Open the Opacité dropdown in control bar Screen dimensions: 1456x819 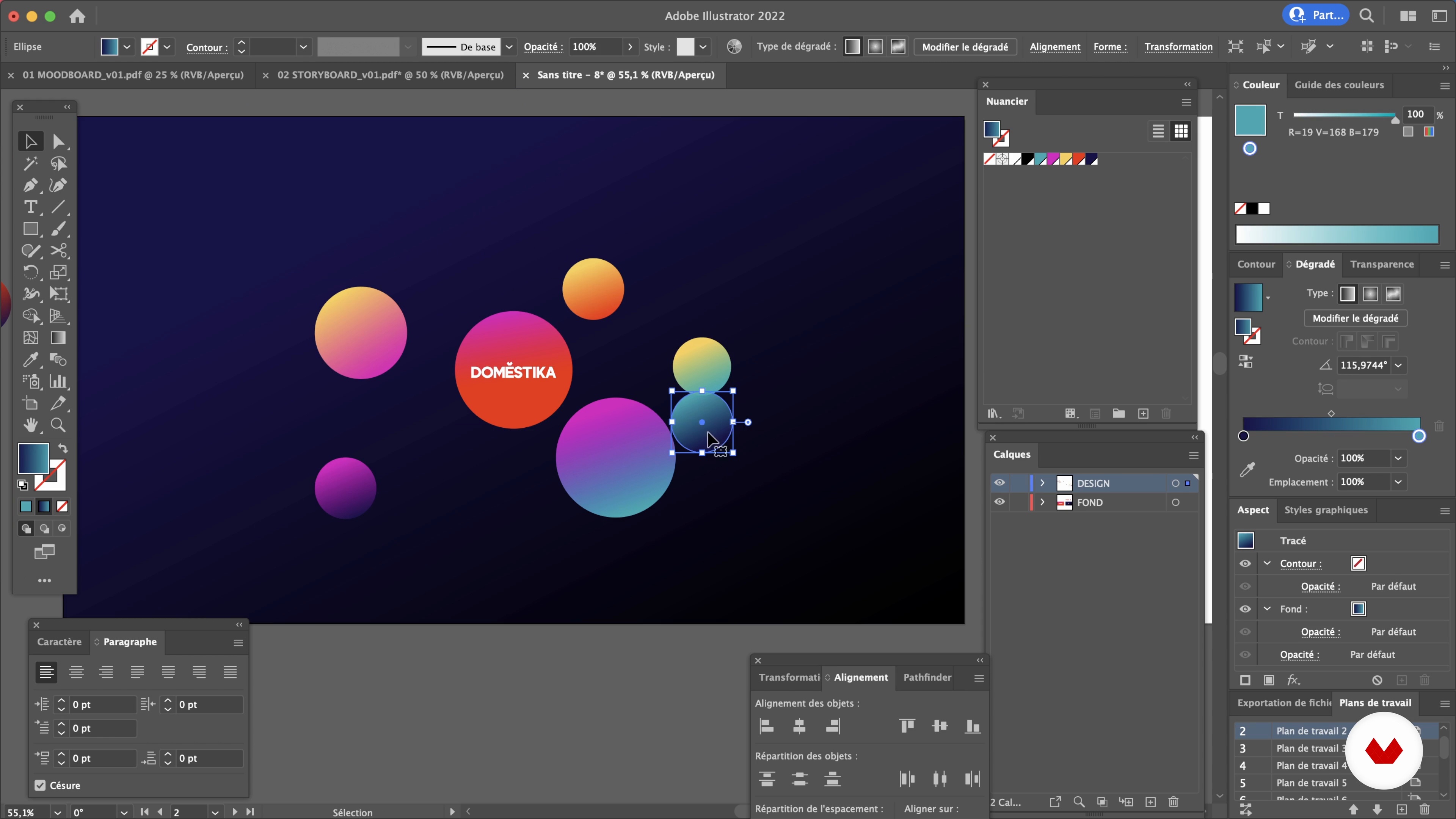(x=630, y=47)
